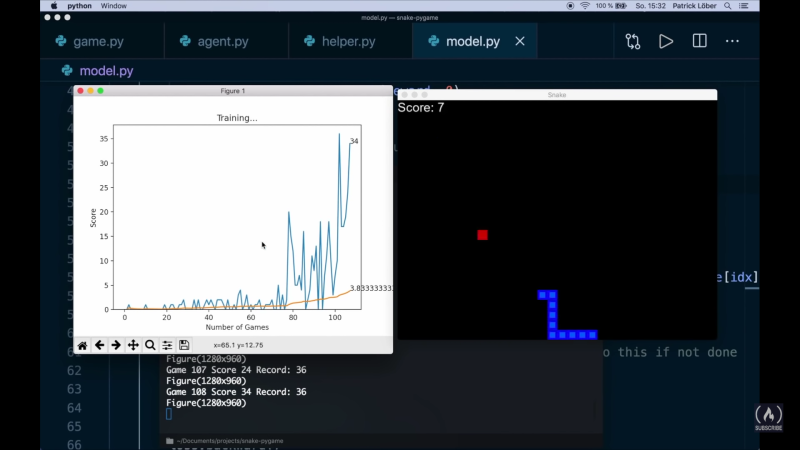
Task: Go forward to next plot view
Action: click(x=116, y=345)
